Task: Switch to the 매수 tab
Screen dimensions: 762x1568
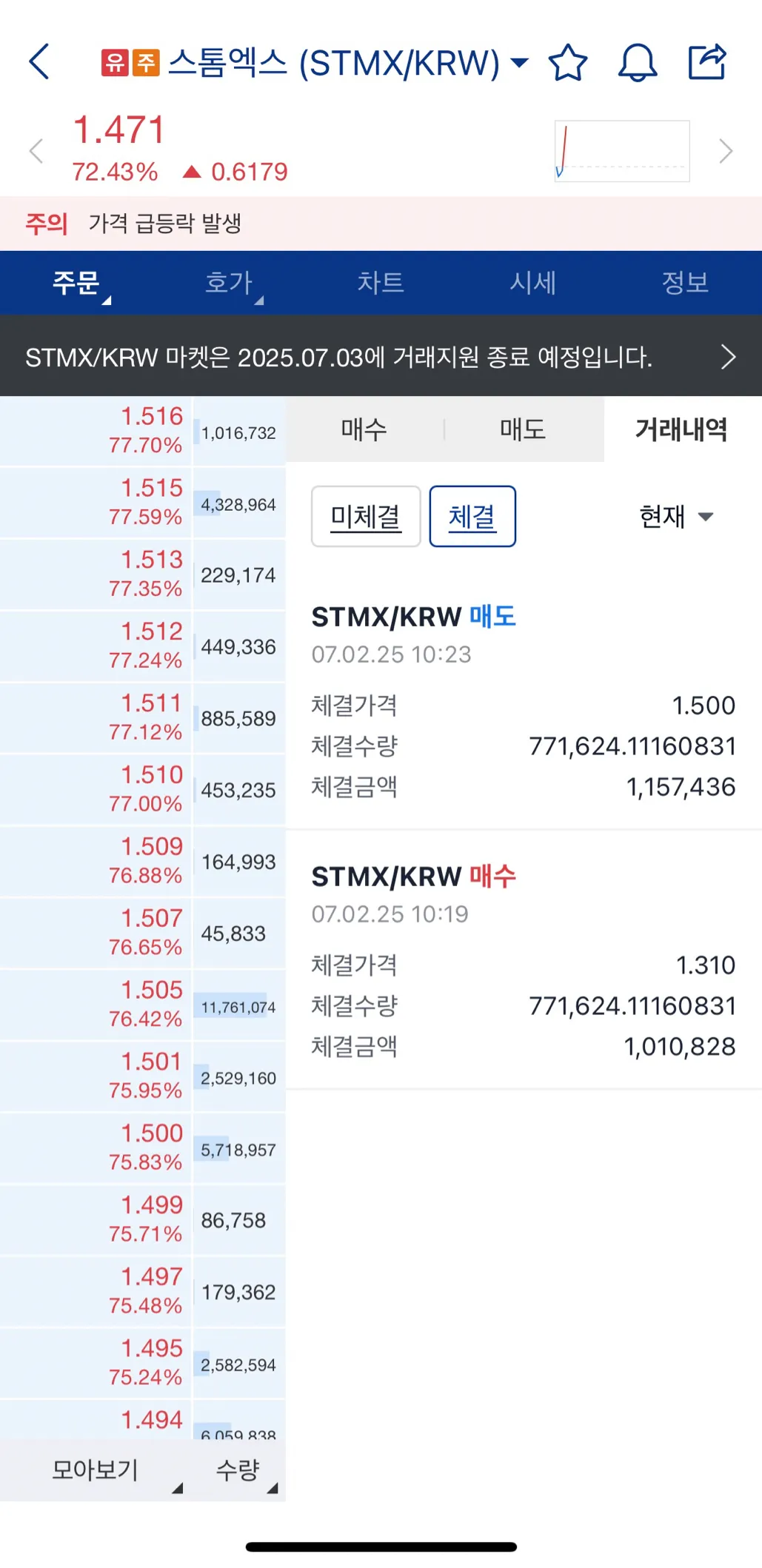Action: (x=364, y=429)
